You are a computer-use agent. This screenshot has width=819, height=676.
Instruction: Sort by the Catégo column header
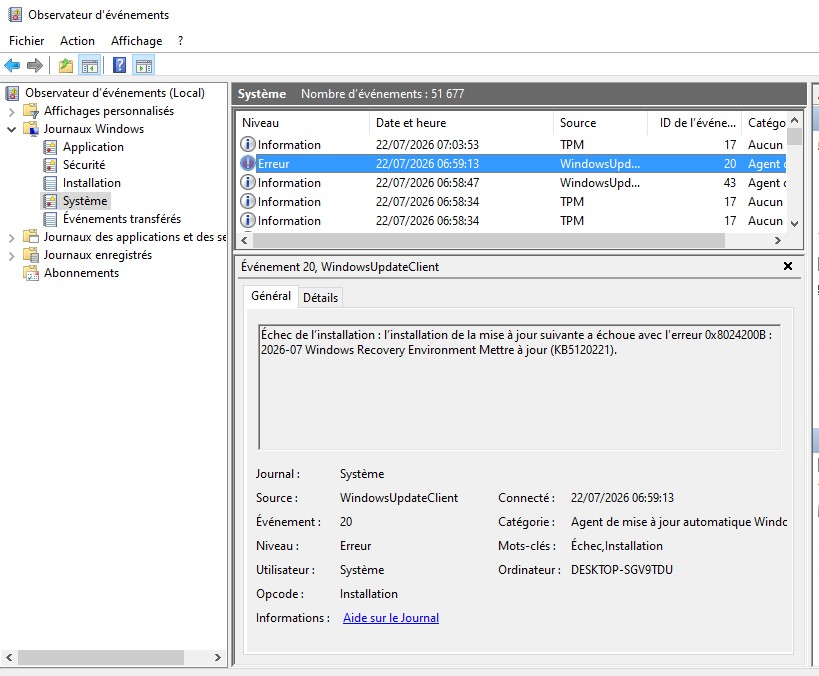tap(765, 123)
